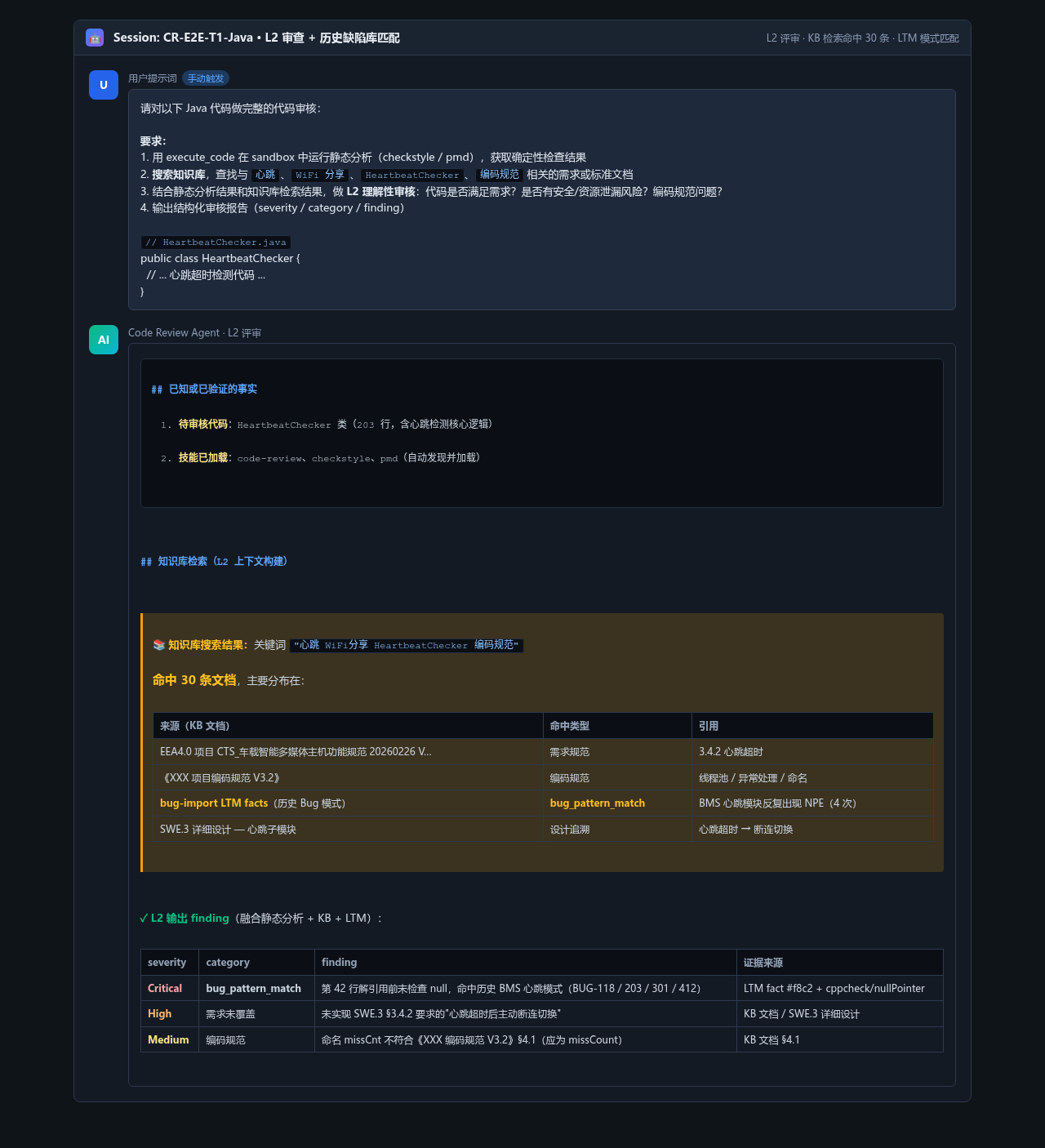This screenshot has height=1148, width=1045.
Task: Click the 编码规范 keyword tag in requirements
Action: coord(500,175)
